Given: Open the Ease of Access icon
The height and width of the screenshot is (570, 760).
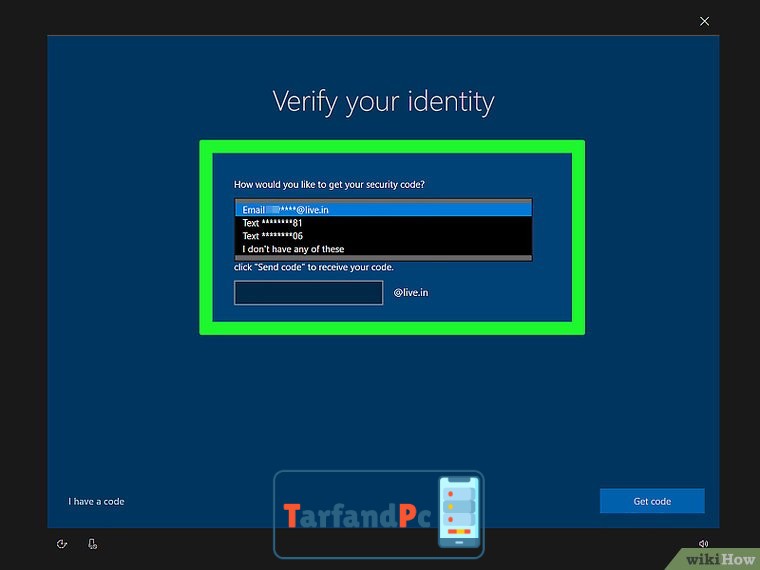Looking at the screenshot, I should [x=62, y=544].
